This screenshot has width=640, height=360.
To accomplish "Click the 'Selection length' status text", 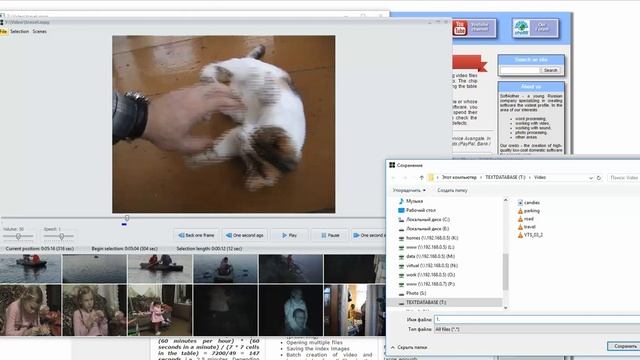I will pyautogui.click(x=209, y=249).
